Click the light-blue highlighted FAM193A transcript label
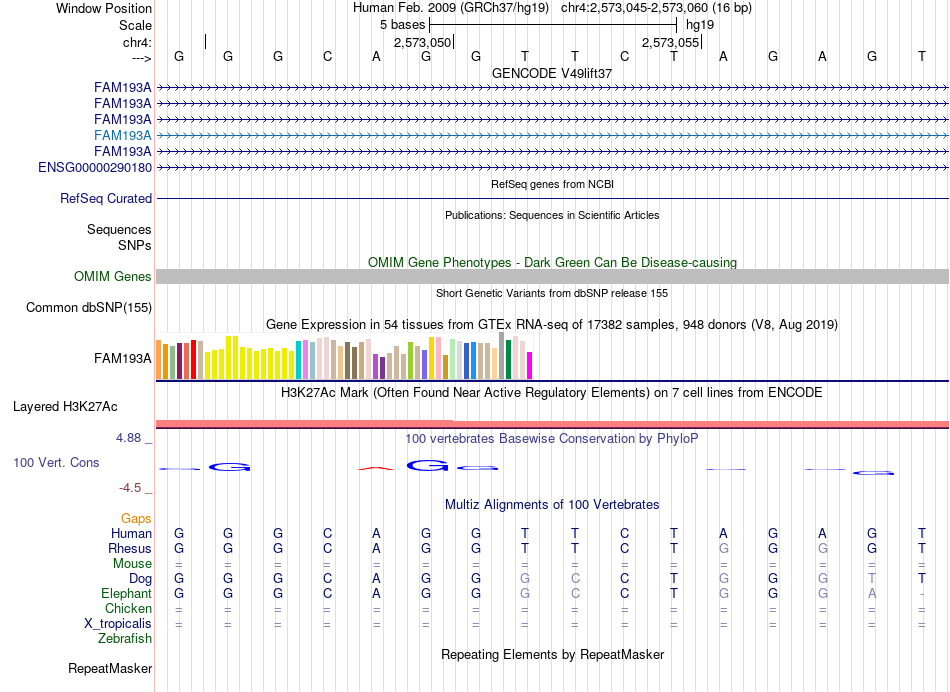950x692 pixels. [x=123, y=135]
